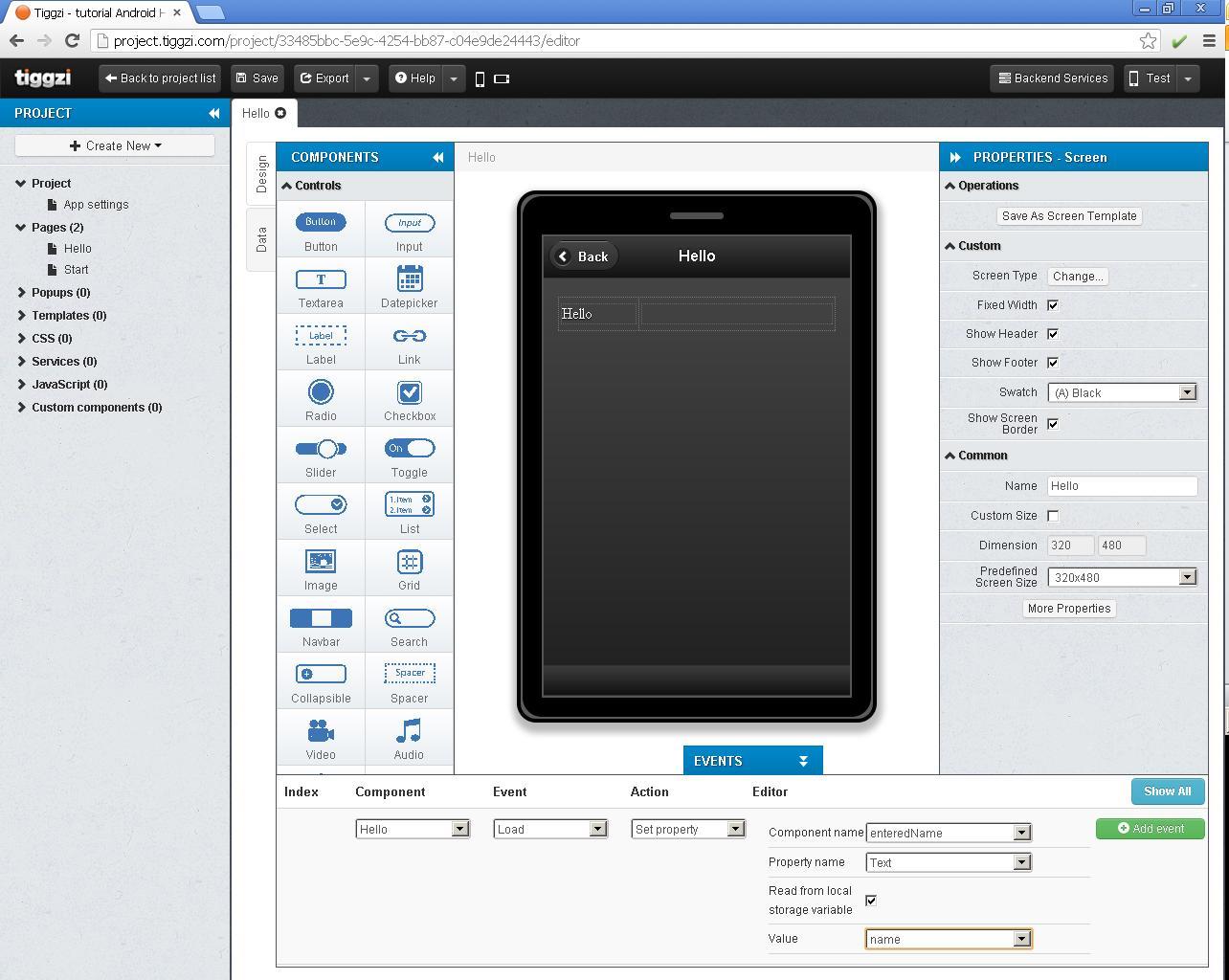Select the Collapsible component icon
The width and height of the screenshot is (1229, 980).
(x=321, y=675)
